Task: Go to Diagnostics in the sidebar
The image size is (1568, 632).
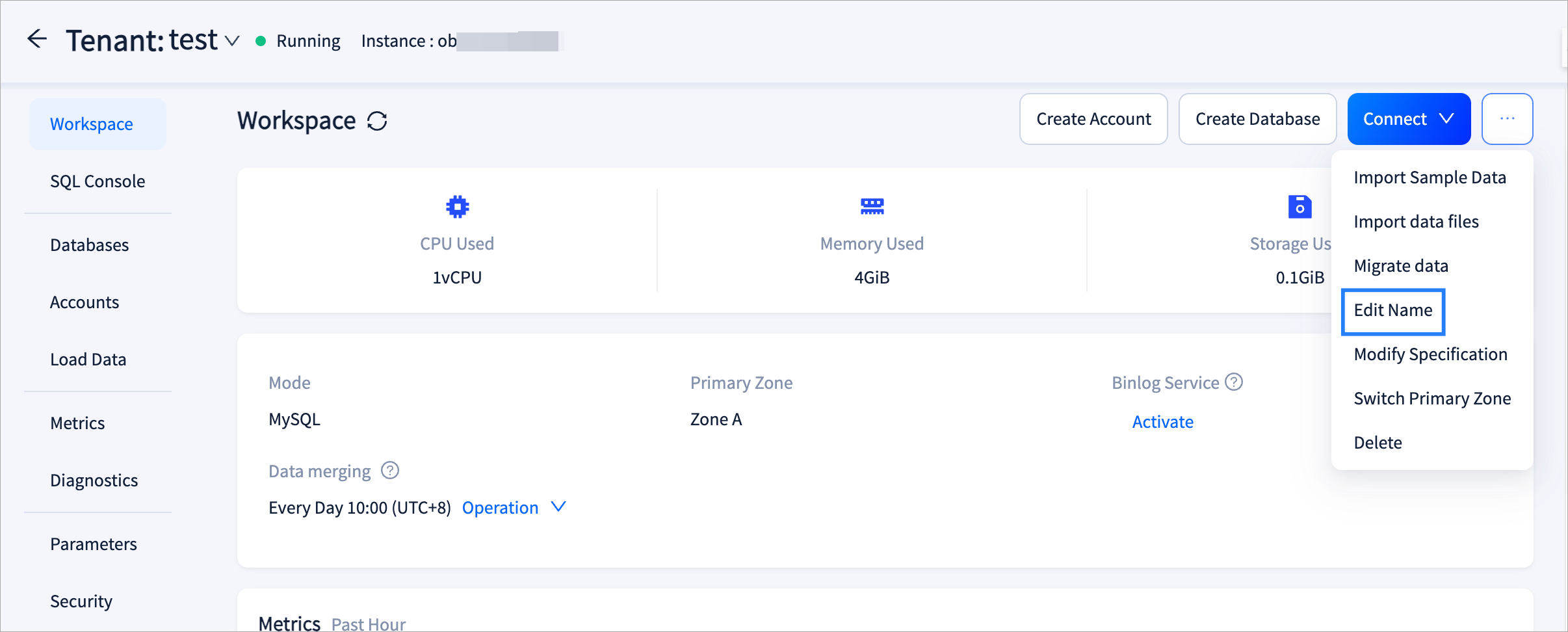Action: (x=94, y=481)
